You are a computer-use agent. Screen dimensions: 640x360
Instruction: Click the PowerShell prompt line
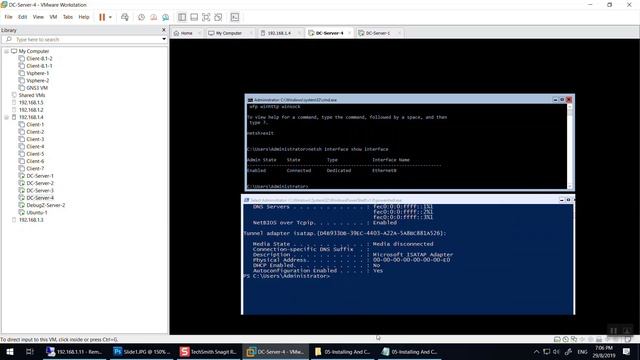pyautogui.click(x=286, y=276)
